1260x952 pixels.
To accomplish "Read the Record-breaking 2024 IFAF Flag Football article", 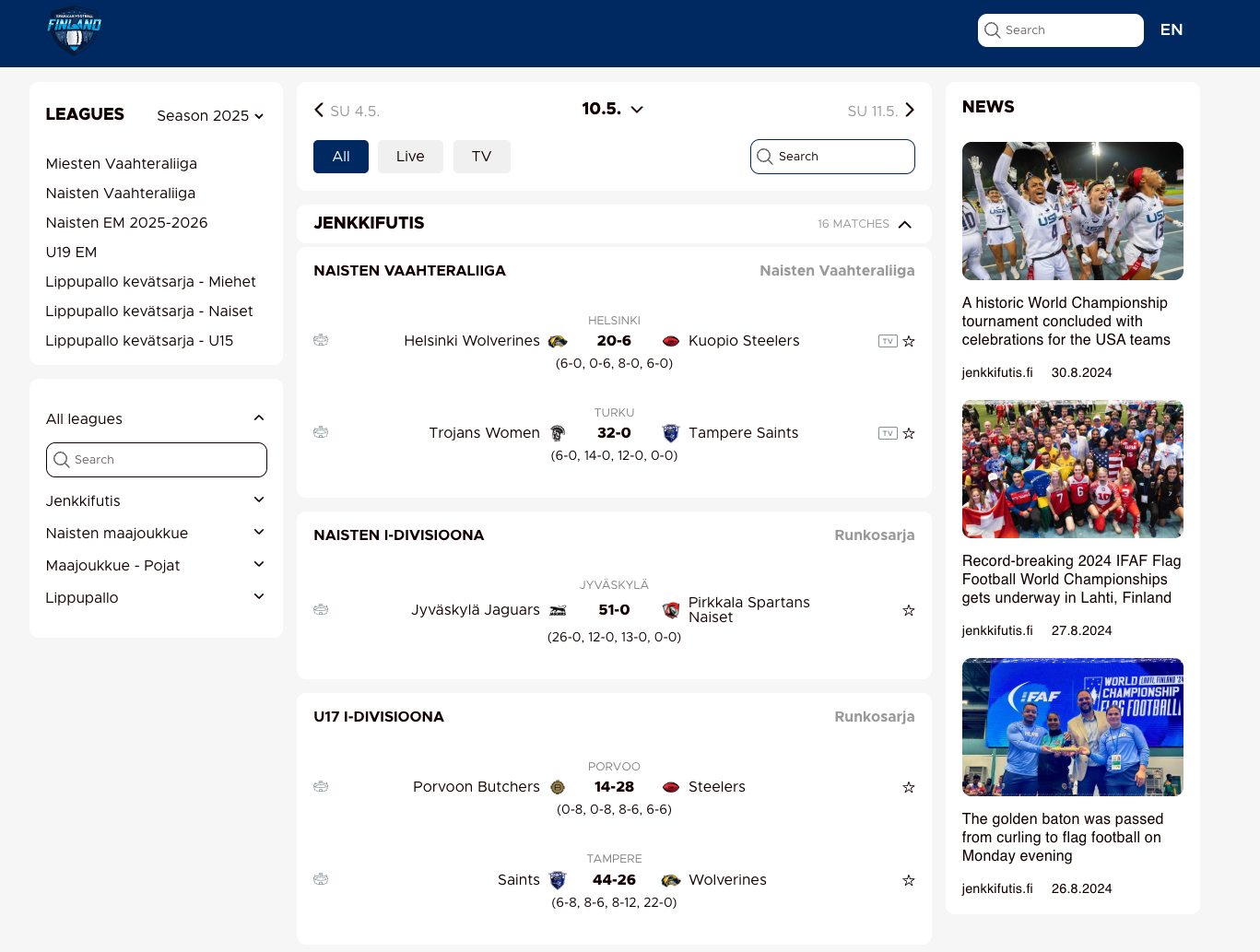I will [x=1072, y=580].
